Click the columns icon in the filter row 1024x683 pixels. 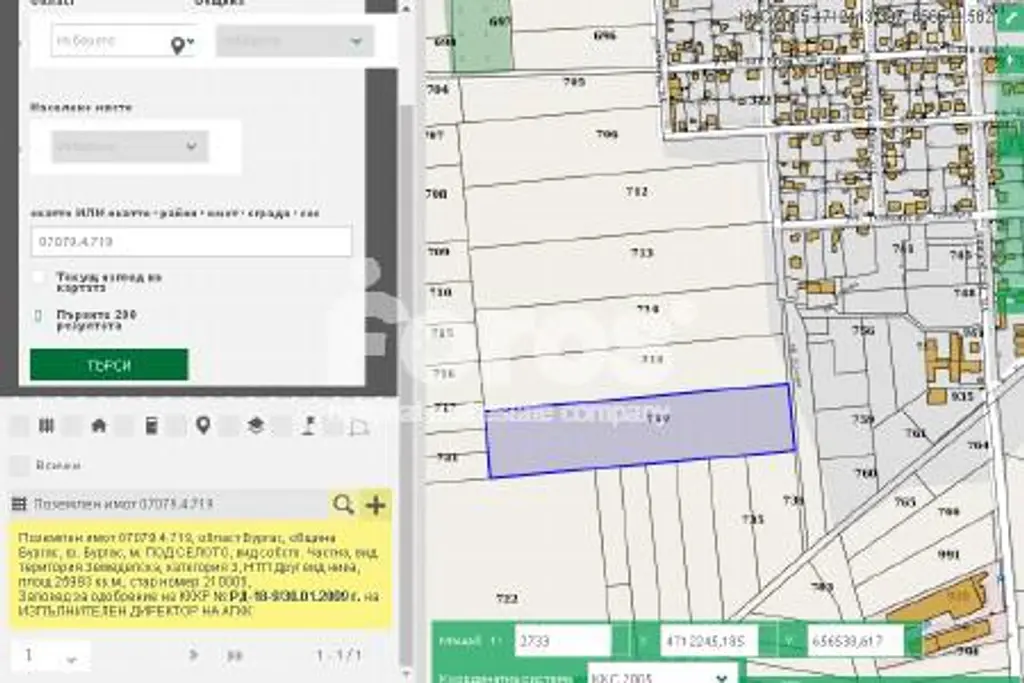click(46, 426)
